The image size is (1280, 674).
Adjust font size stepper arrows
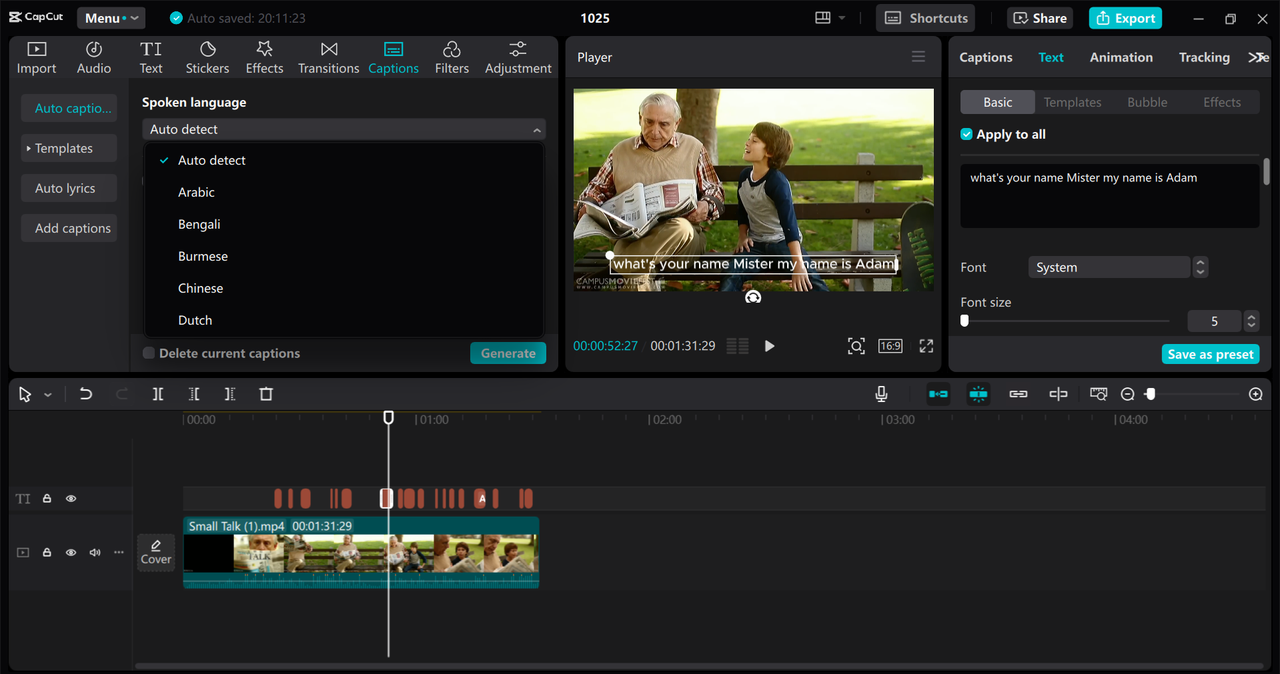tap(1251, 321)
